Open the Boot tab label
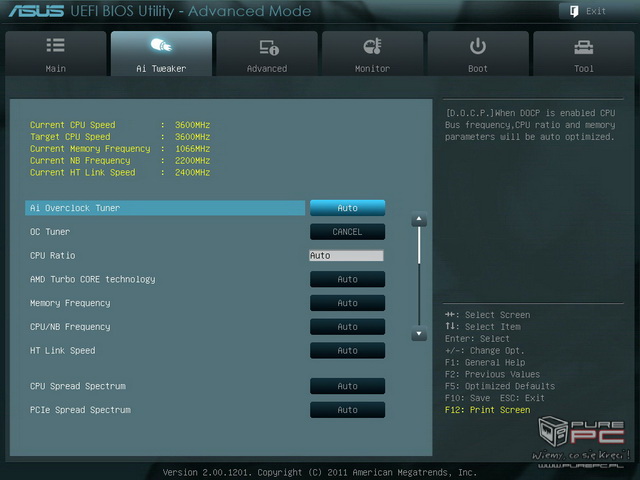The image size is (640, 480). click(x=478, y=69)
